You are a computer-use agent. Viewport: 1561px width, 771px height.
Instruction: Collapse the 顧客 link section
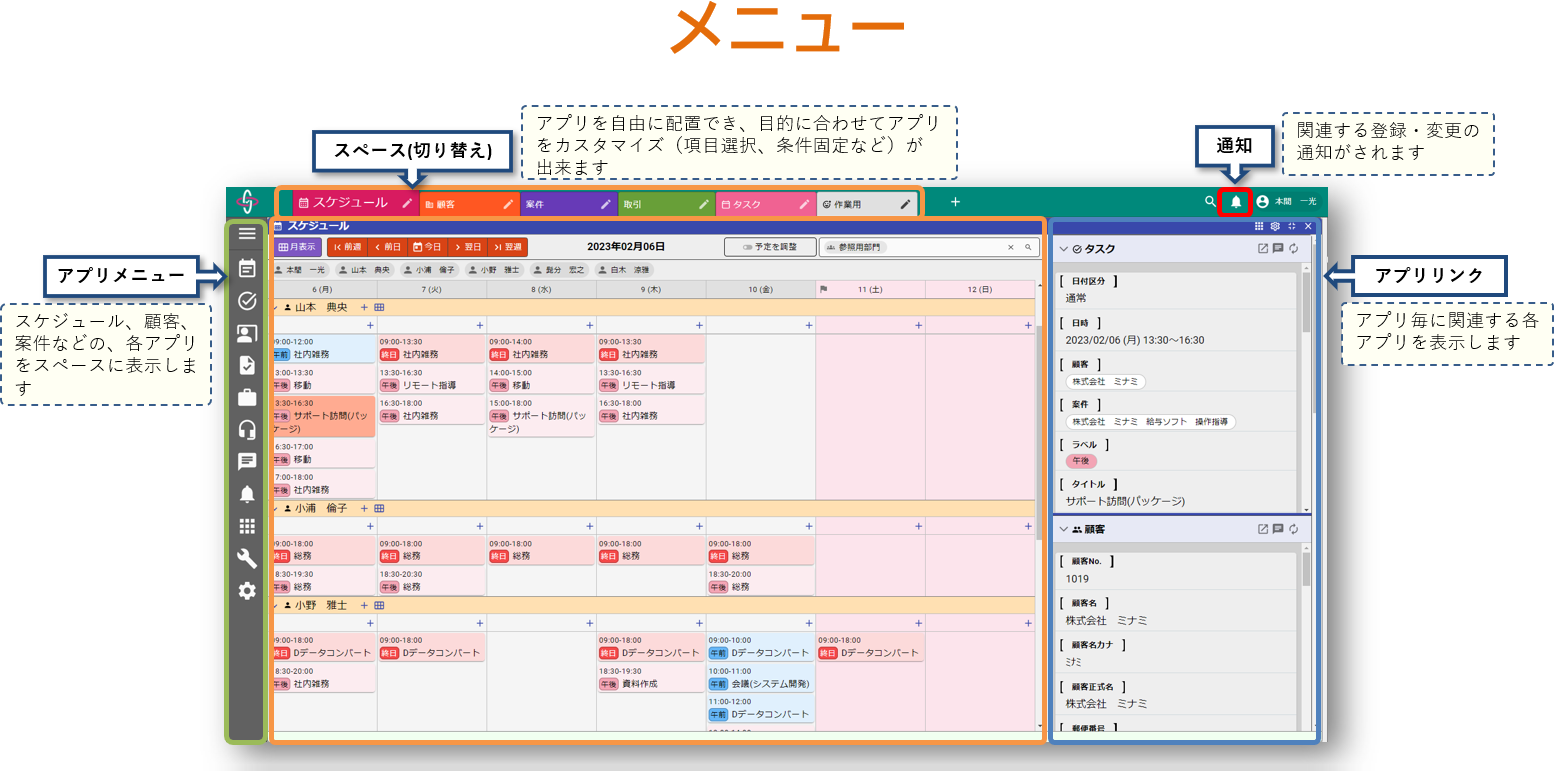(x=1063, y=529)
